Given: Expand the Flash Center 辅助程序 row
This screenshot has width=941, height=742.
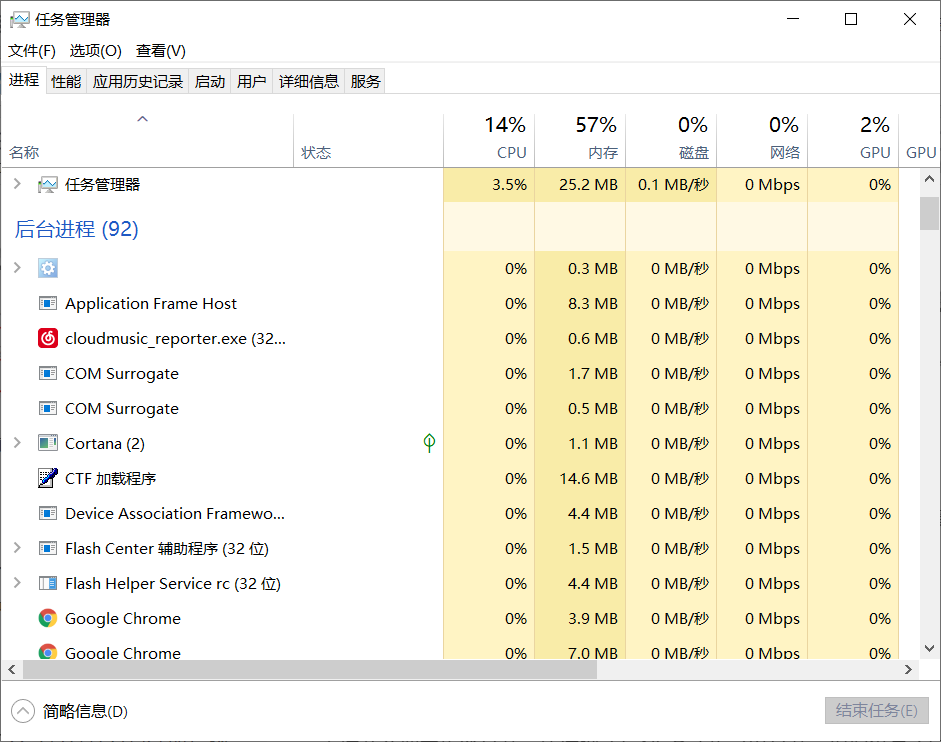Looking at the screenshot, I should pyautogui.click(x=17, y=547).
